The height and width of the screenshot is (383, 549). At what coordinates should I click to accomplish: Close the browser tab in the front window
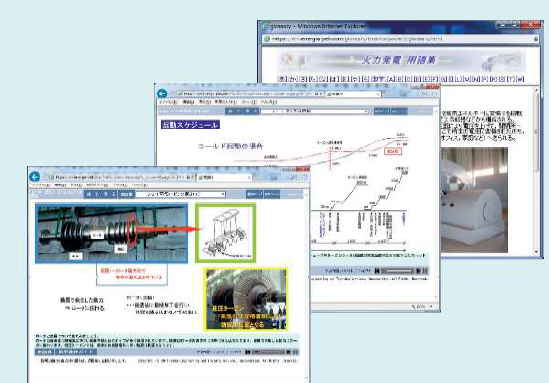(x=249, y=178)
